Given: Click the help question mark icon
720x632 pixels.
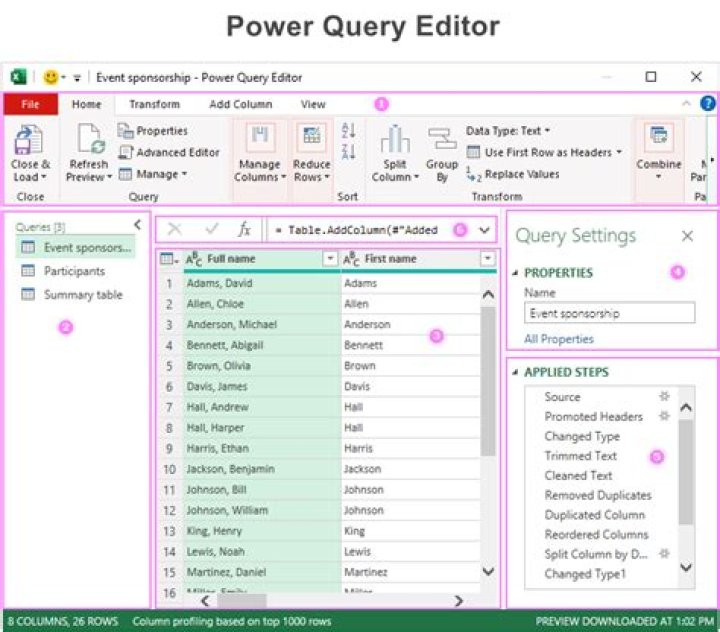Looking at the screenshot, I should click(708, 103).
